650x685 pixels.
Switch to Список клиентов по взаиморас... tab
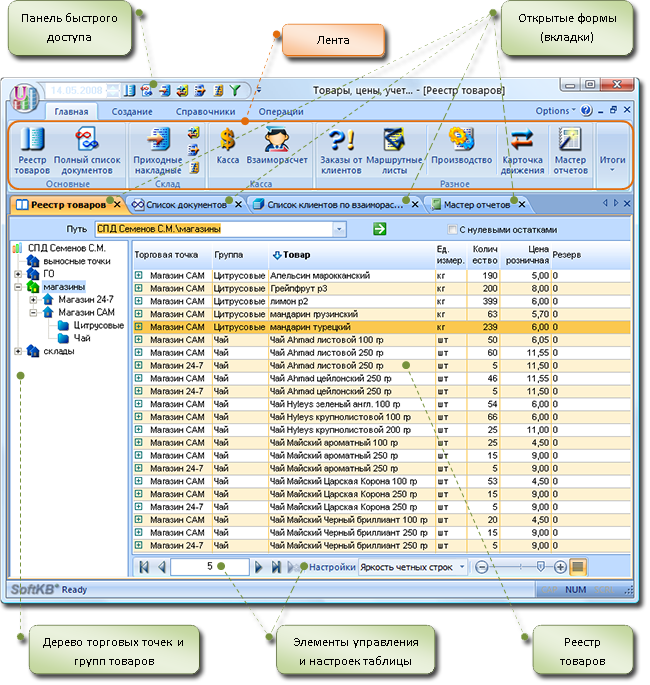click(335, 204)
